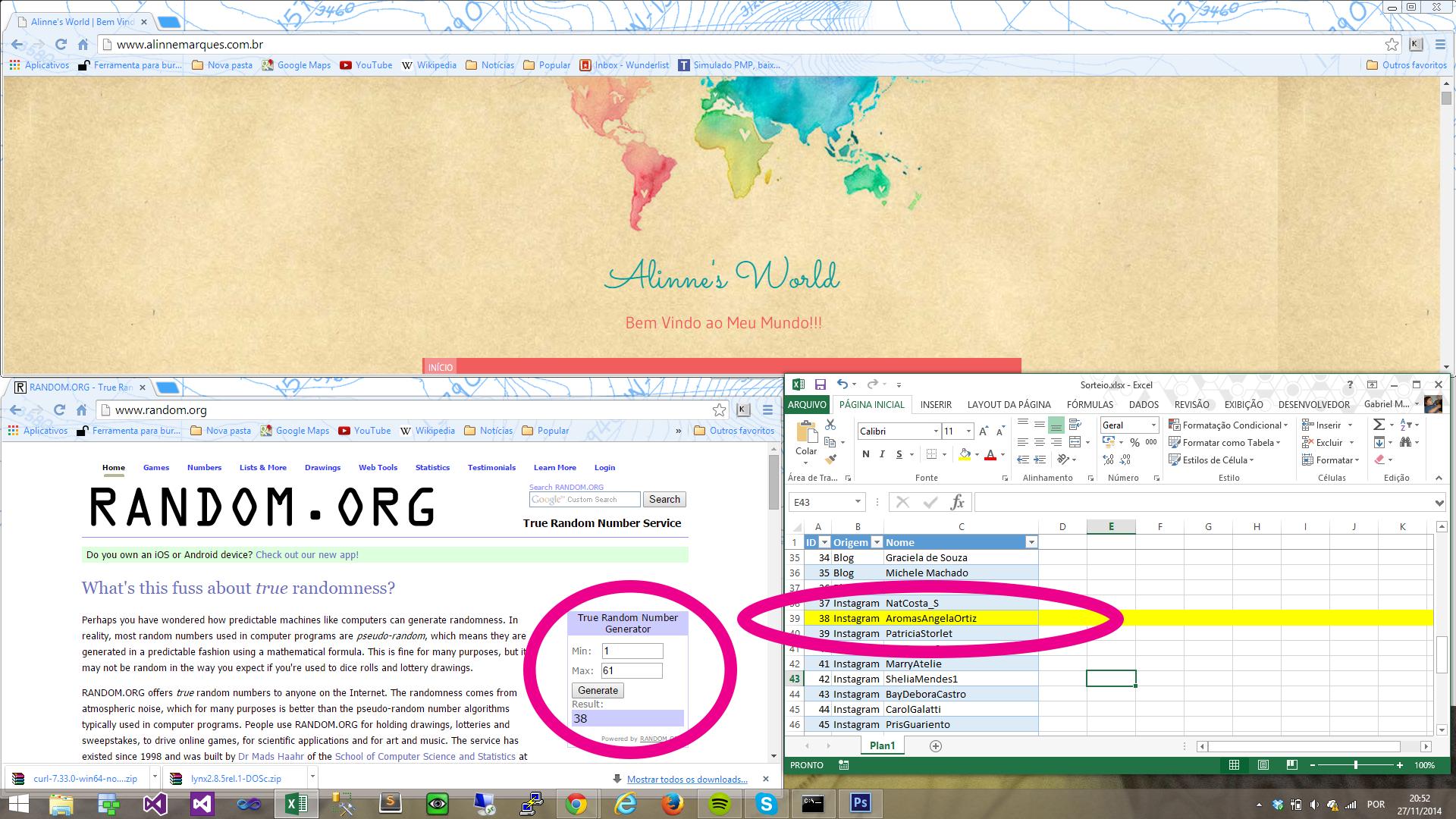Image resolution: width=1456 pixels, height=819 pixels.
Task: Toggle bold formatting N button
Action: [865, 454]
